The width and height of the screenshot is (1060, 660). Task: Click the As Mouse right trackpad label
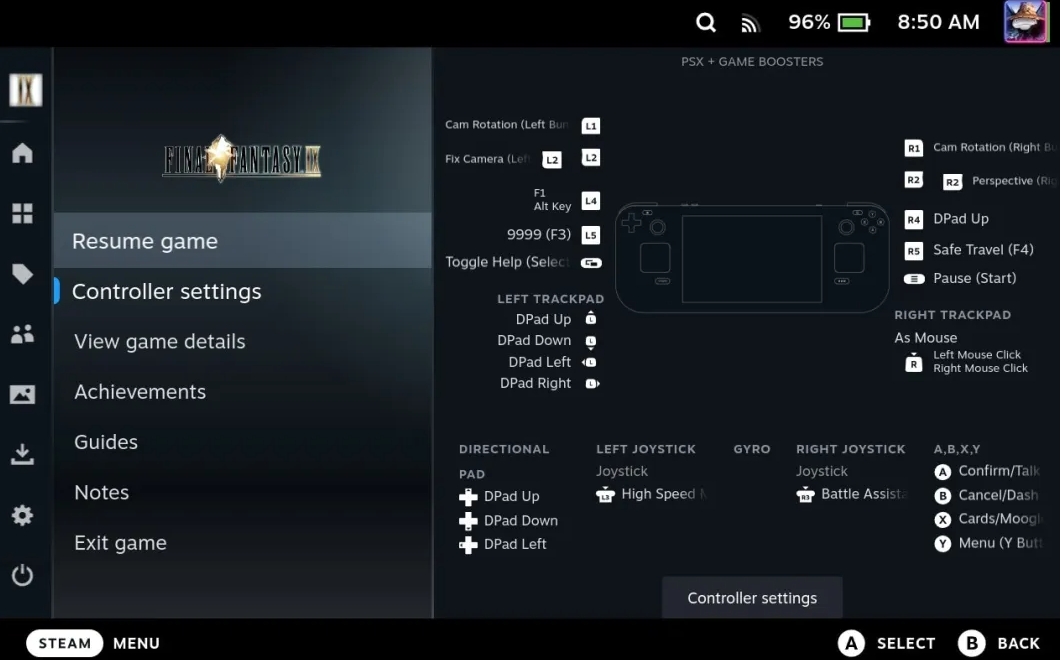(925, 337)
